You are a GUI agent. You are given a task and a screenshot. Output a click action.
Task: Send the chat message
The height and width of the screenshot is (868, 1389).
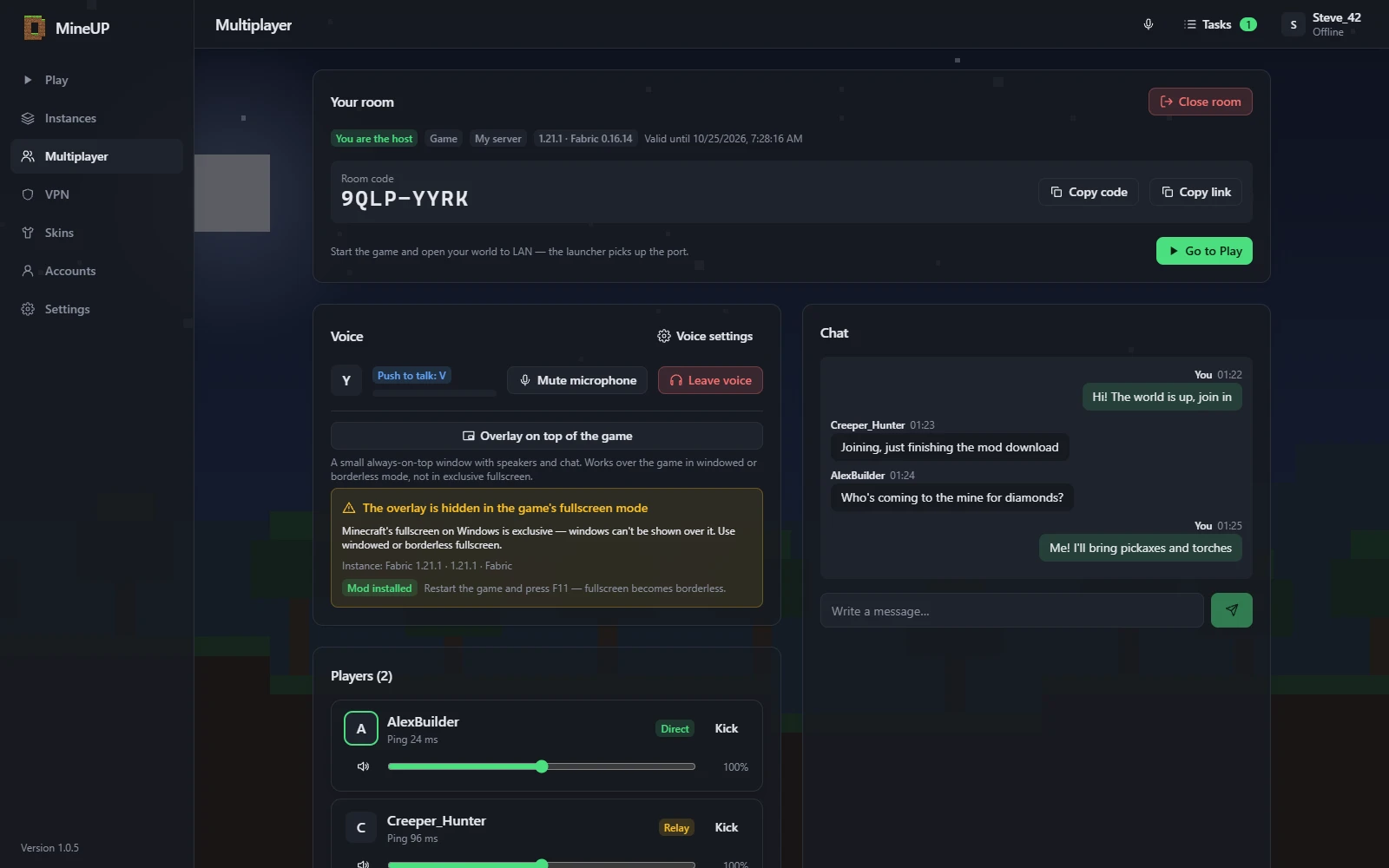pos(1232,610)
